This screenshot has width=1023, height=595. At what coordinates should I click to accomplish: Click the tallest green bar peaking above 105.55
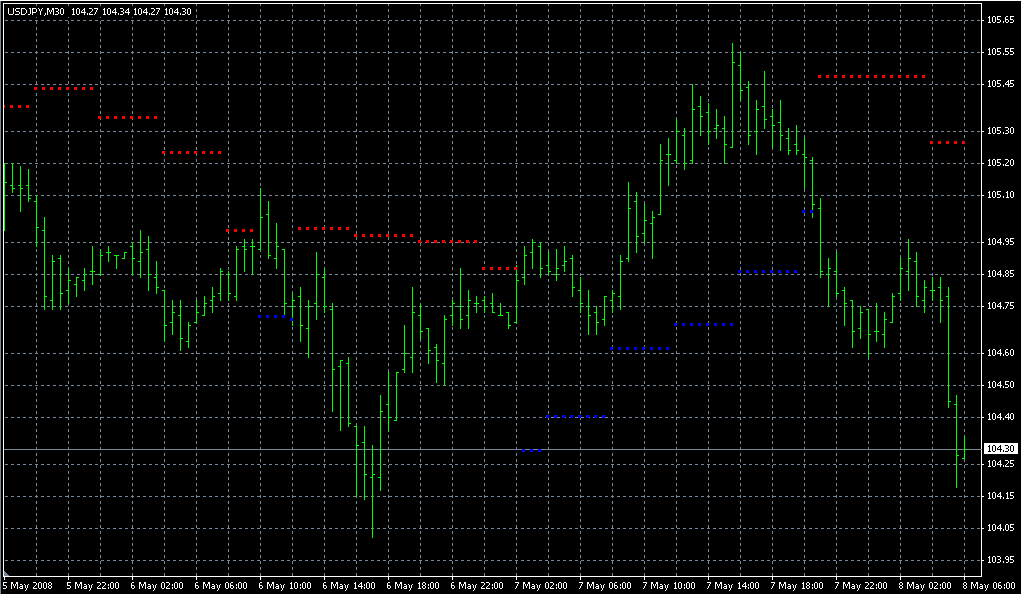733,96
